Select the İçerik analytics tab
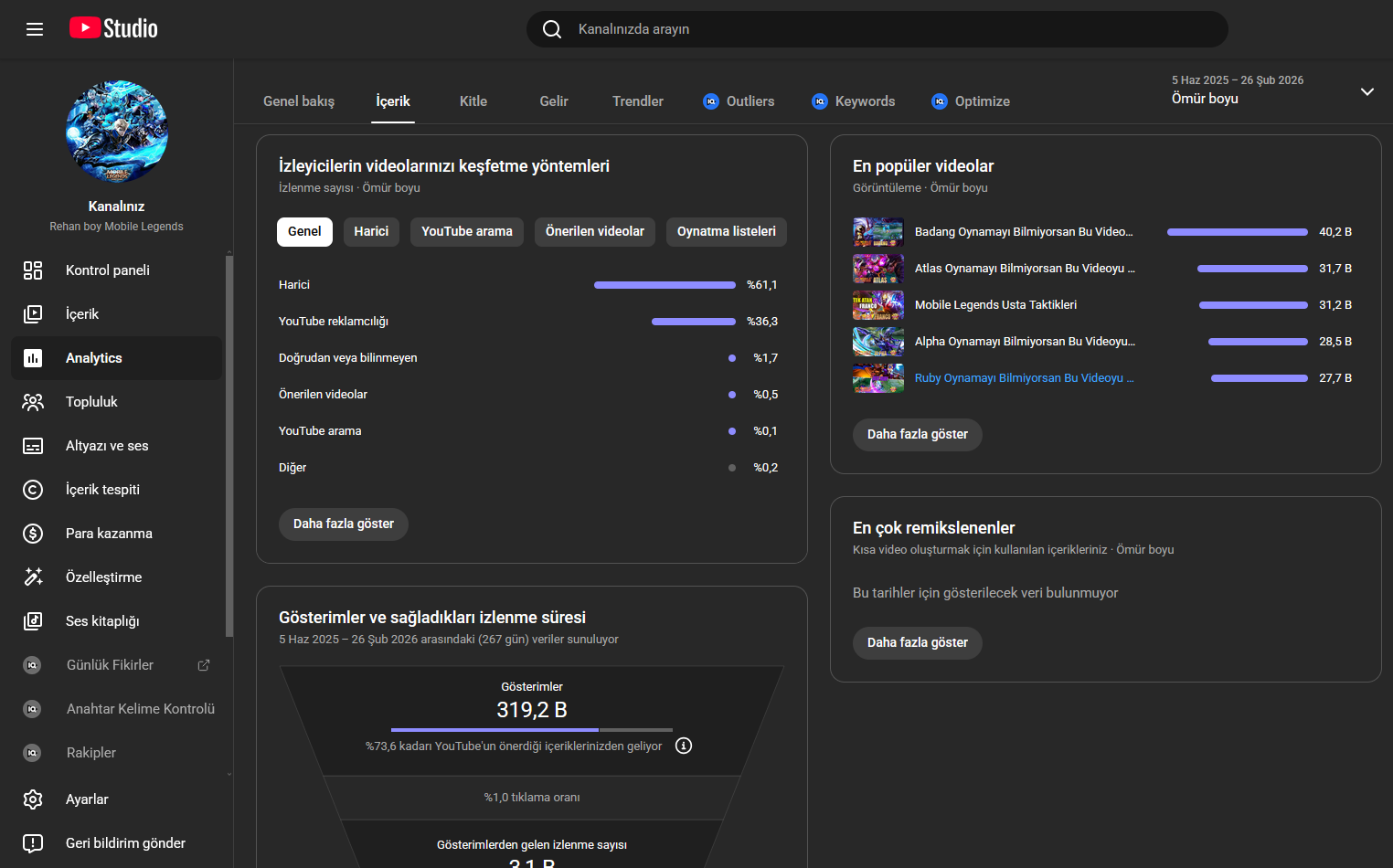Image resolution: width=1393 pixels, height=868 pixels. coord(393,101)
